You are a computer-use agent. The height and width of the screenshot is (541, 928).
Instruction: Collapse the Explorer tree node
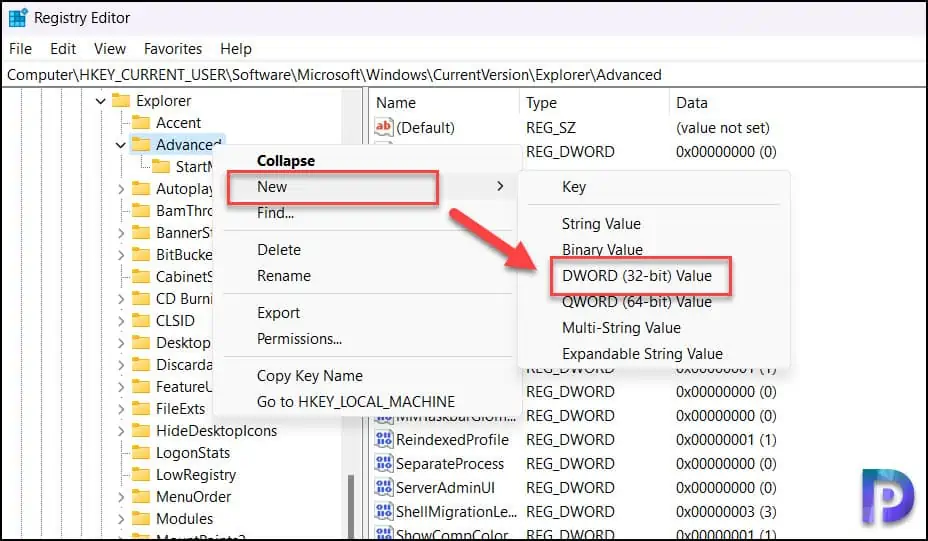click(x=101, y=101)
